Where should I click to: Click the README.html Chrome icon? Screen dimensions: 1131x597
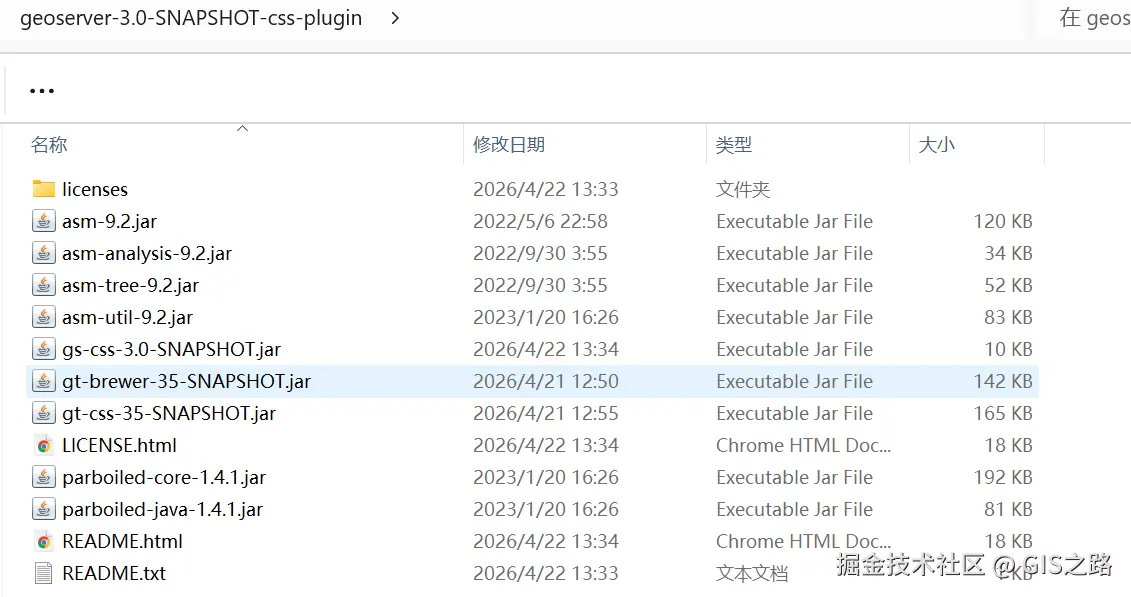tap(43, 541)
